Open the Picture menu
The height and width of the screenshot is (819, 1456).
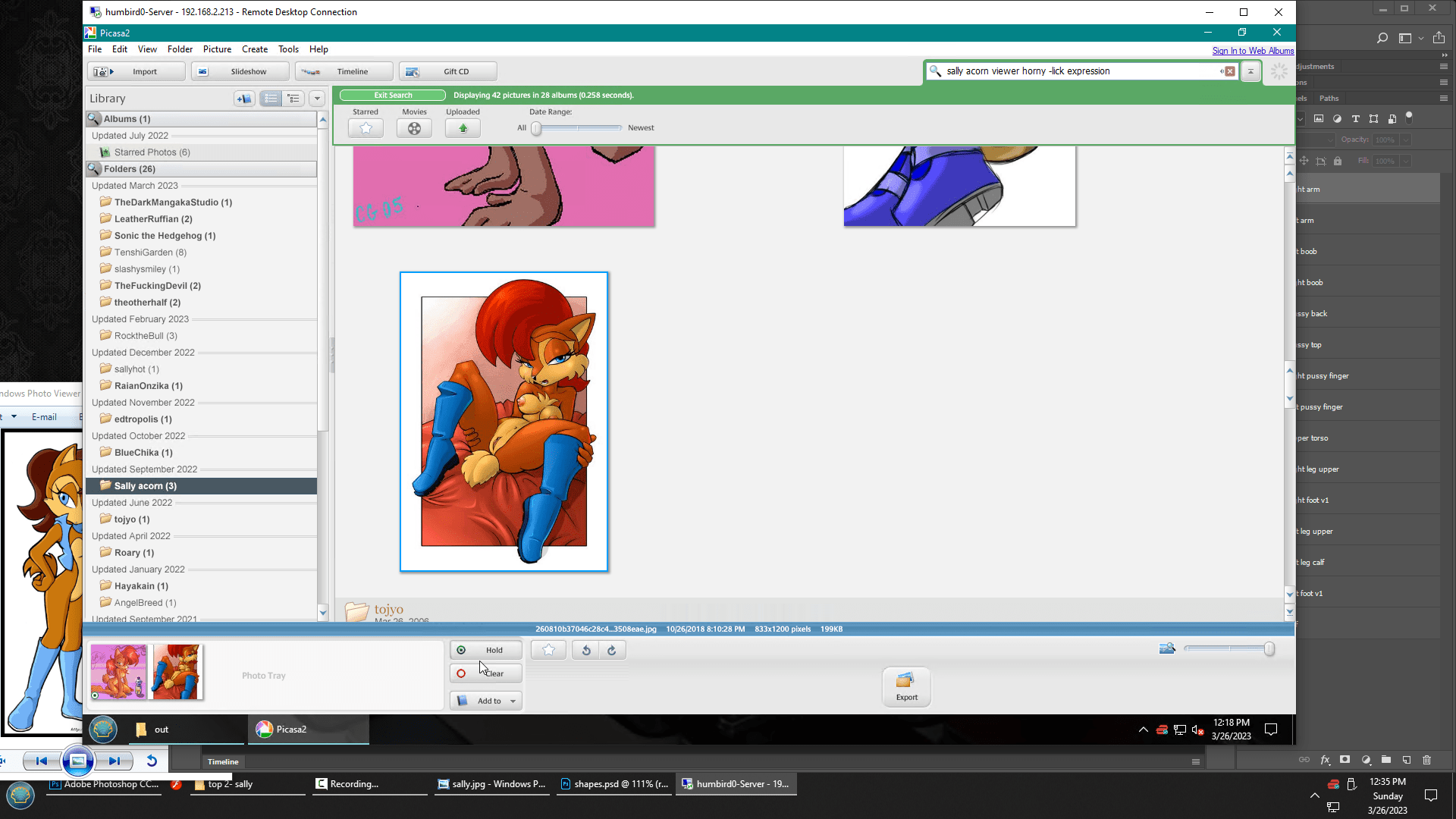(217, 49)
